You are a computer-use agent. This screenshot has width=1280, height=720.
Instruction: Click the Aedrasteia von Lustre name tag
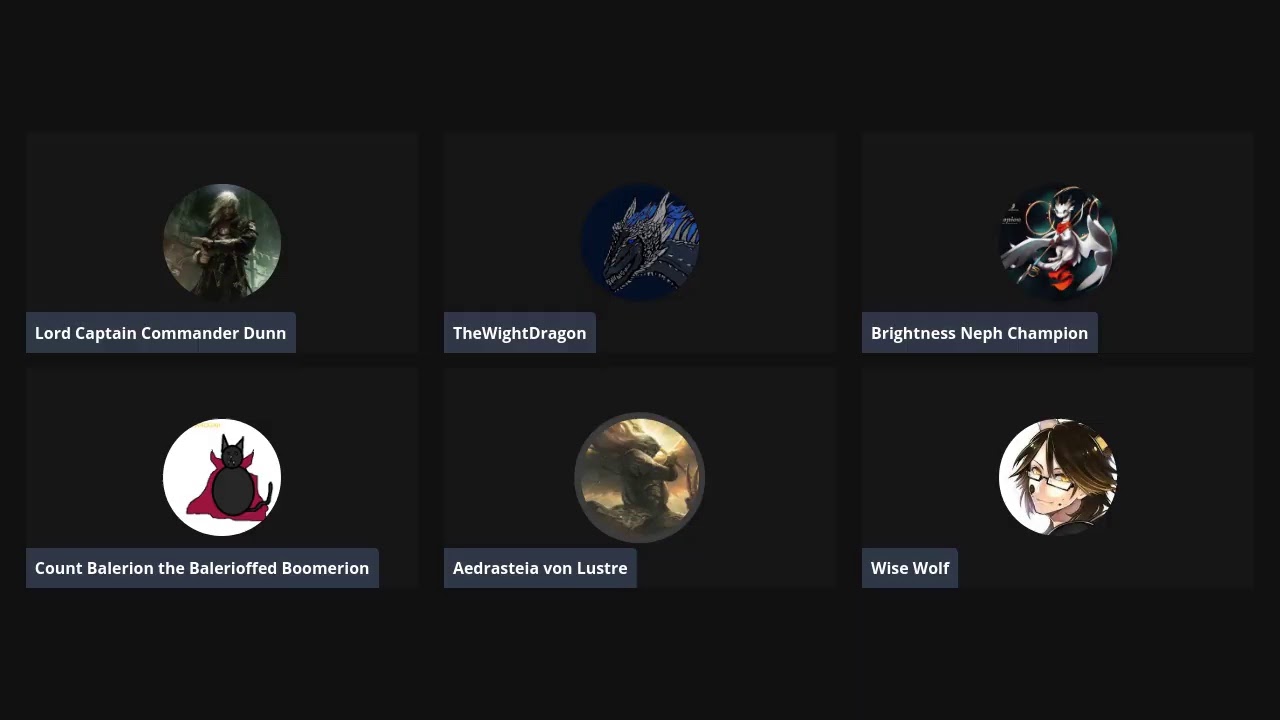pyautogui.click(x=540, y=568)
